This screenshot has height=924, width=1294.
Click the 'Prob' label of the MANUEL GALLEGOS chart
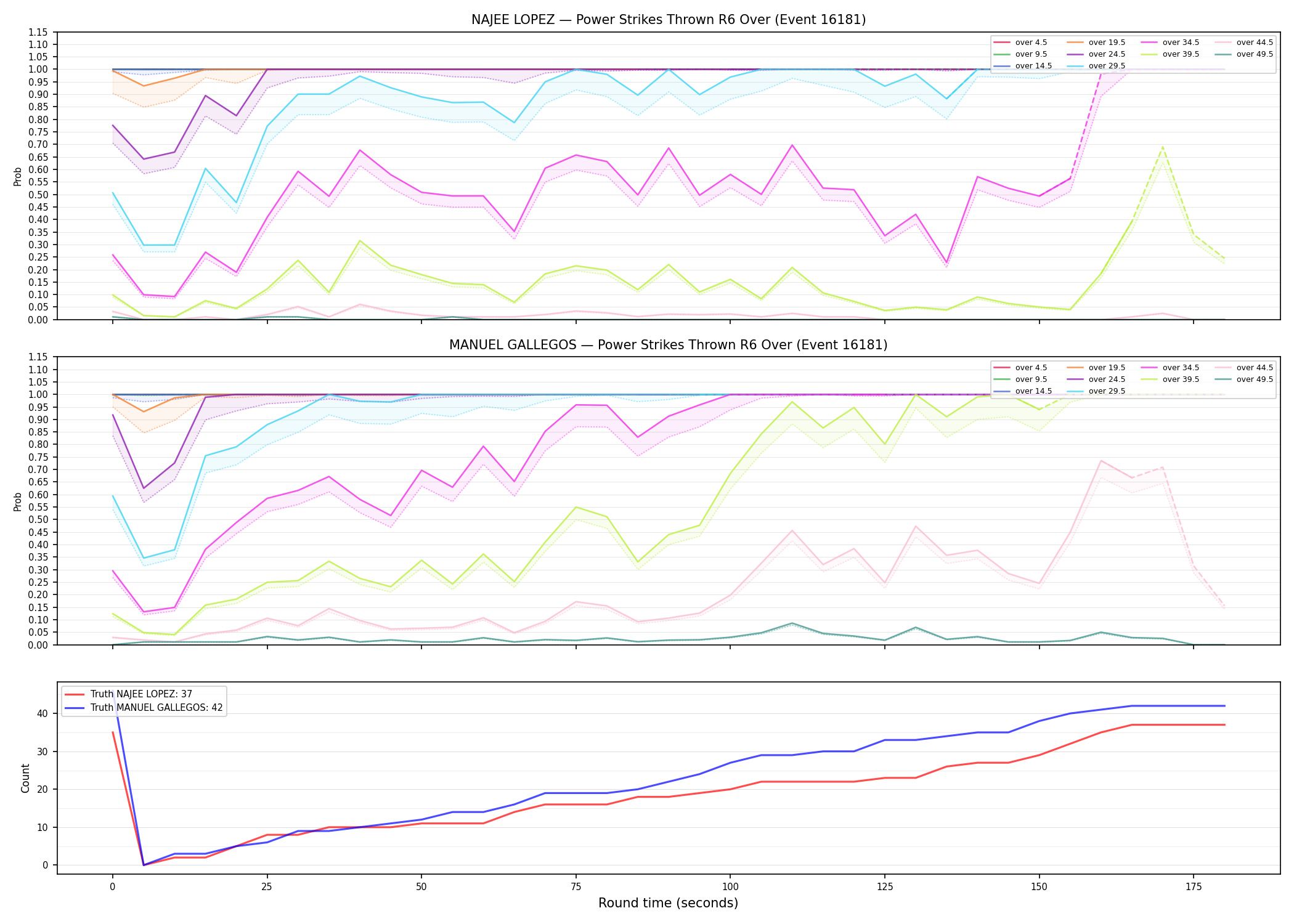[x=18, y=502]
